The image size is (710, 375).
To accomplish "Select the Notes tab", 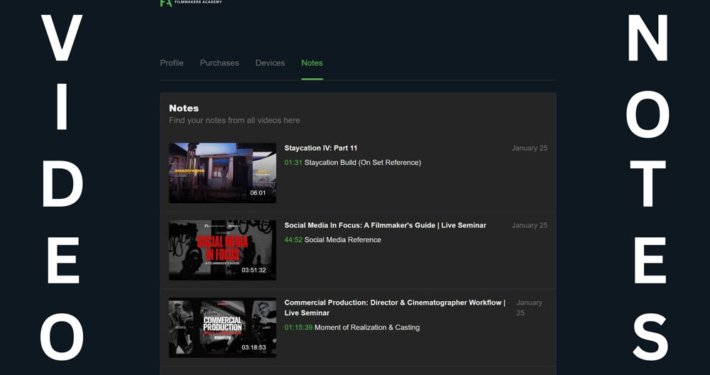I will click(x=312, y=63).
